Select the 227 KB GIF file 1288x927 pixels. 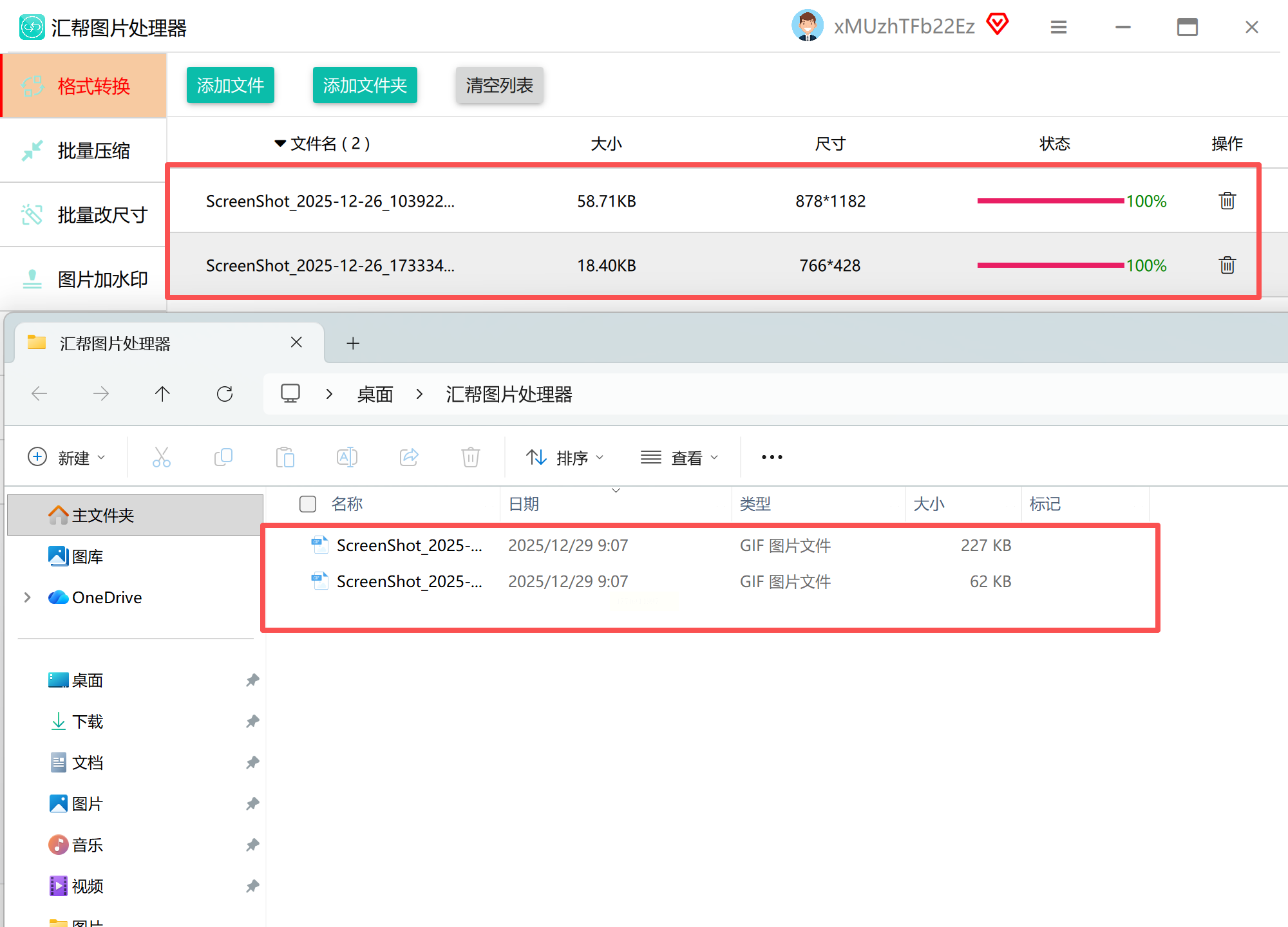click(x=409, y=545)
